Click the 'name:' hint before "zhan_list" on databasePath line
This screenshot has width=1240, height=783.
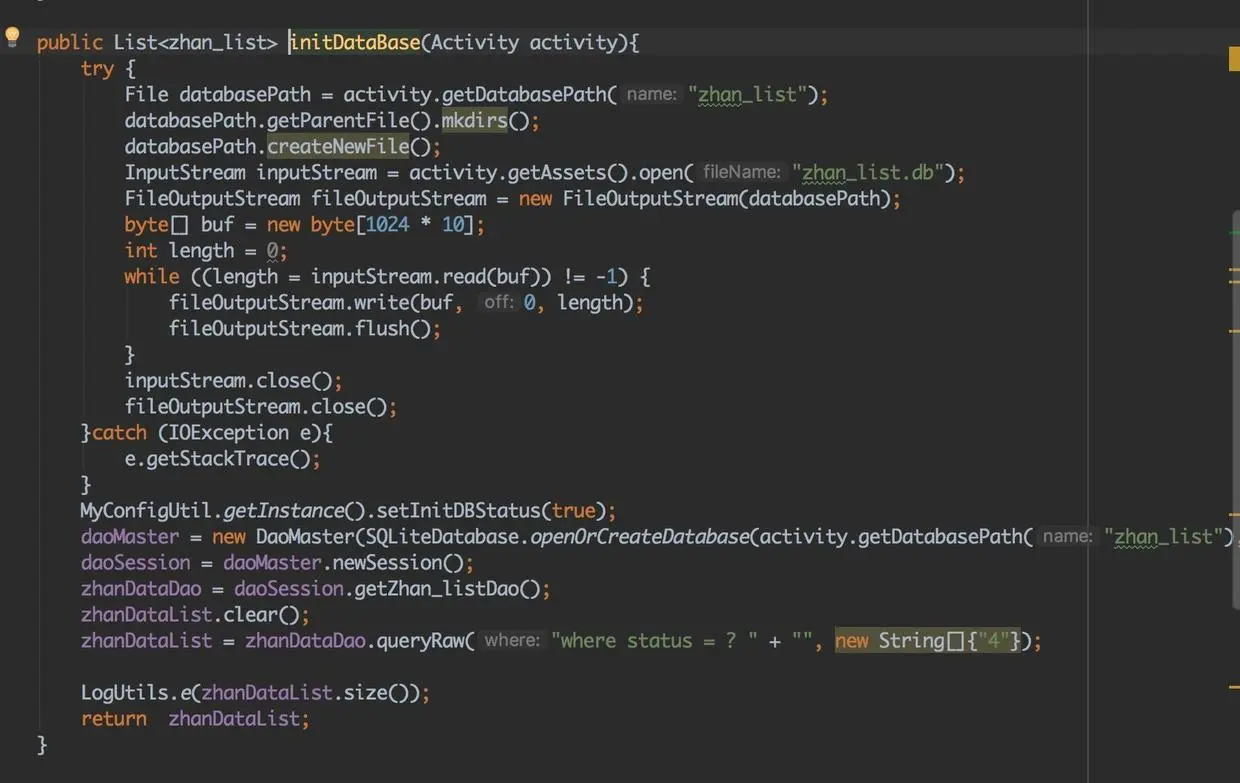point(652,95)
